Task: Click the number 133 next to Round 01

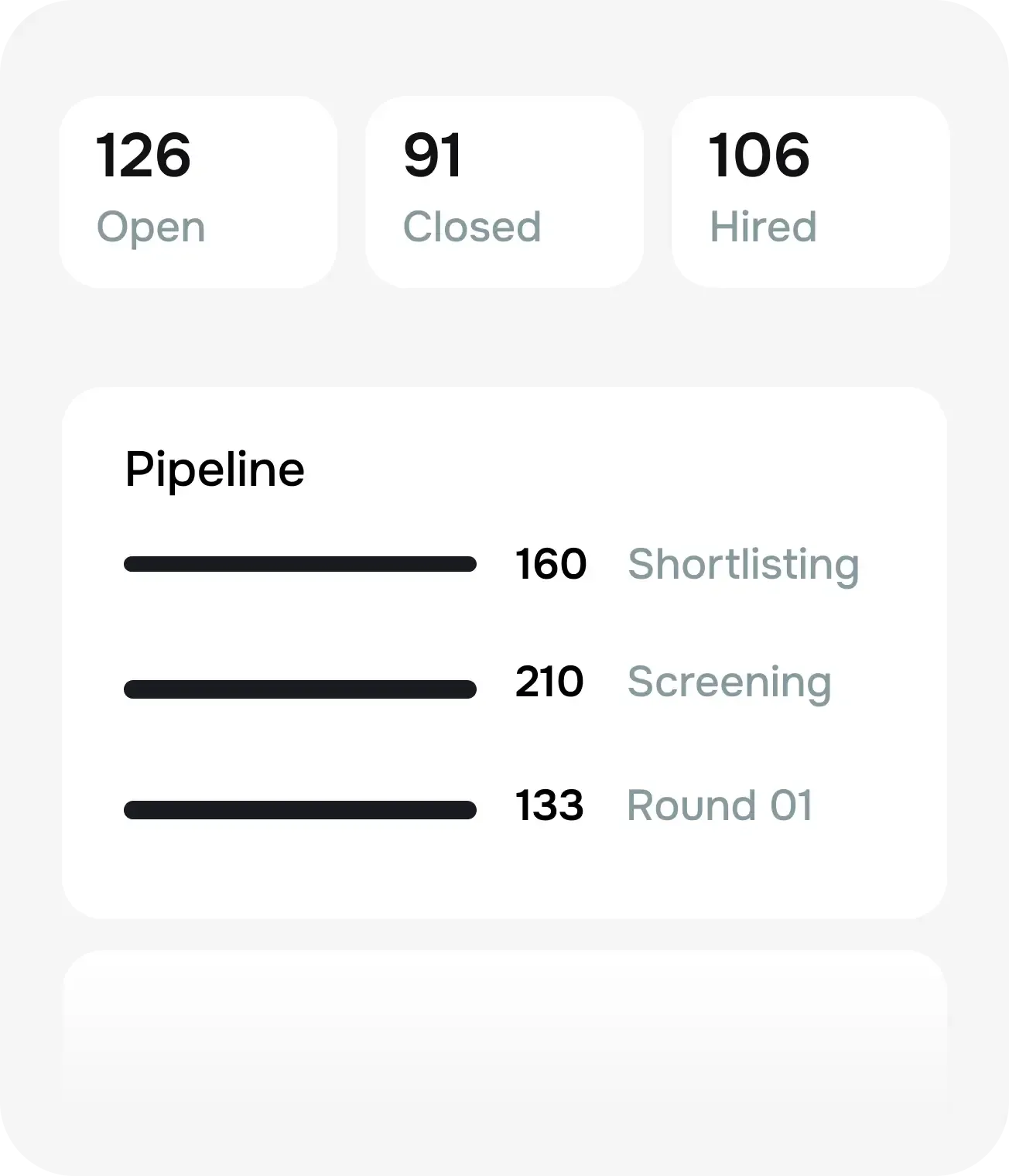Action: pos(549,807)
